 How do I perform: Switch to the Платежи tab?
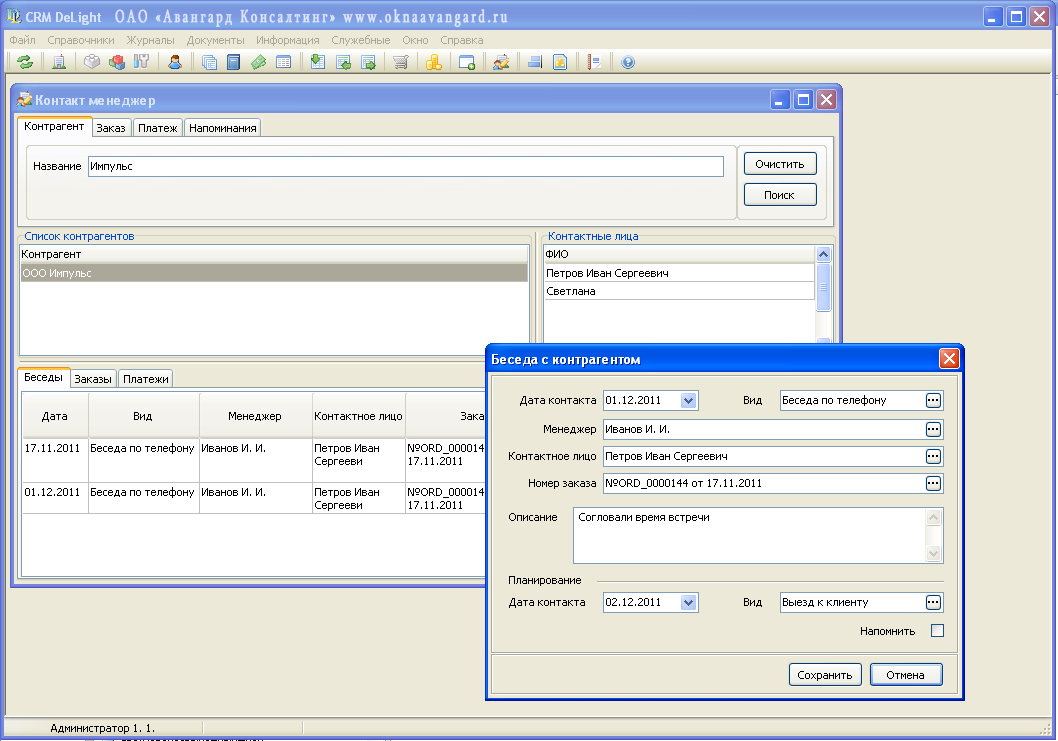click(146, 379)
